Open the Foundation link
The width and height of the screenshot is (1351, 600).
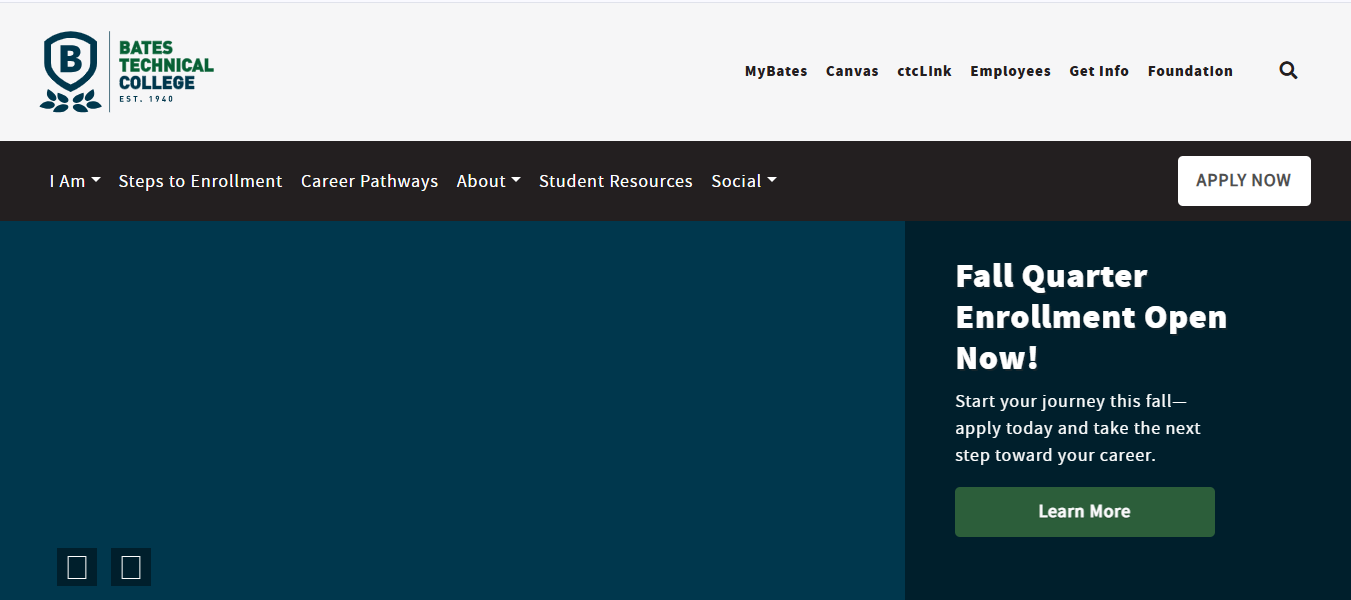click(x=1190, y=71)
